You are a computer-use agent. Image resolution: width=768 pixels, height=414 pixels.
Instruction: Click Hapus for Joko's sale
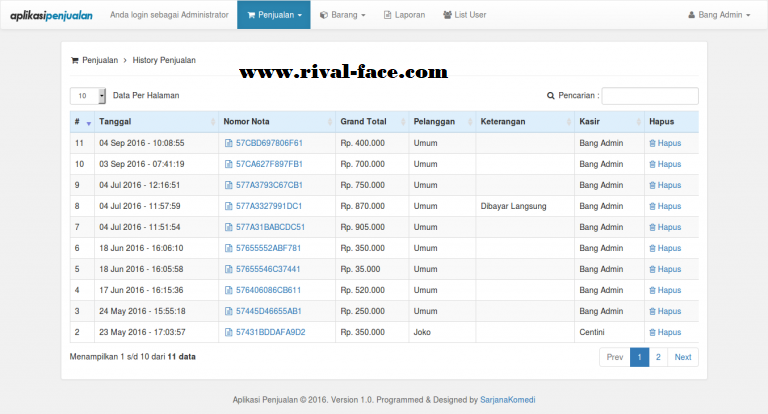(x=665, y=333)
